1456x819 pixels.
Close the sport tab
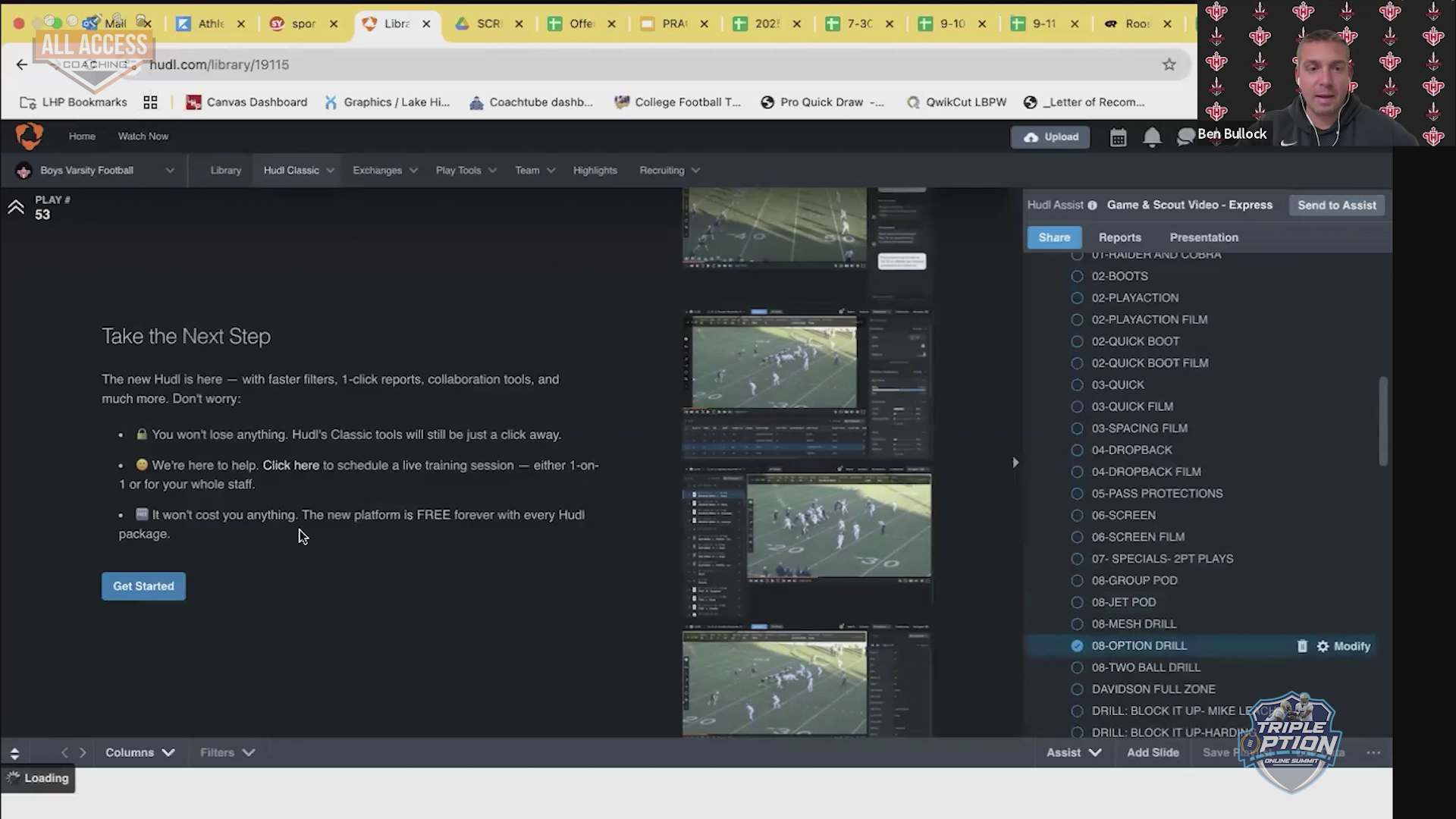click(334, 24)
